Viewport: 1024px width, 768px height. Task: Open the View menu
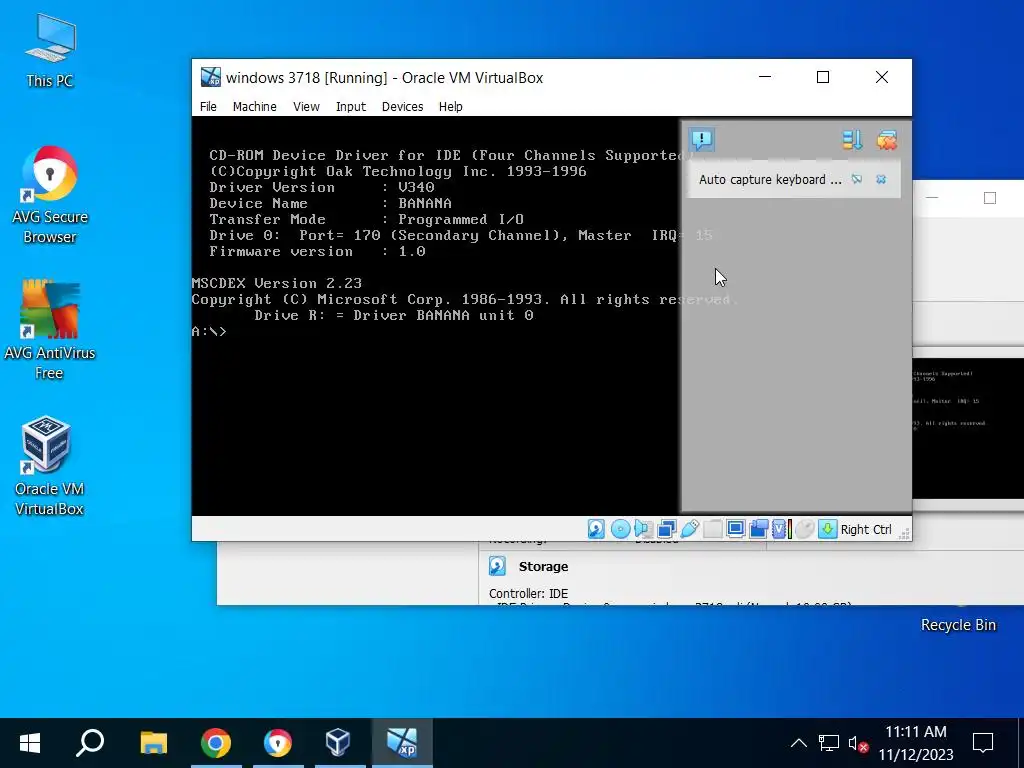coord(306,106)
